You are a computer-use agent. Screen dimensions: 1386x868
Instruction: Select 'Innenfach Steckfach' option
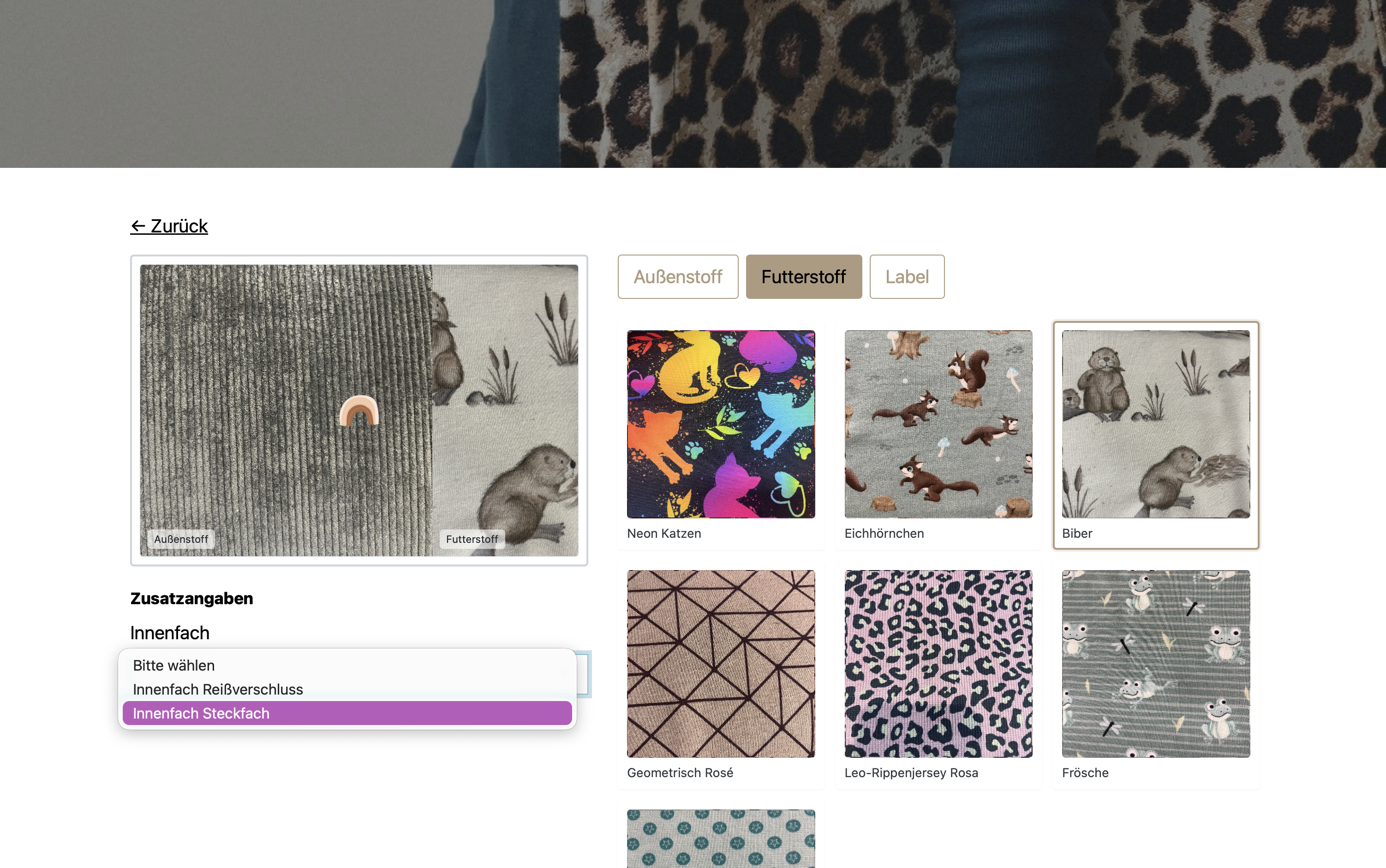347,713
